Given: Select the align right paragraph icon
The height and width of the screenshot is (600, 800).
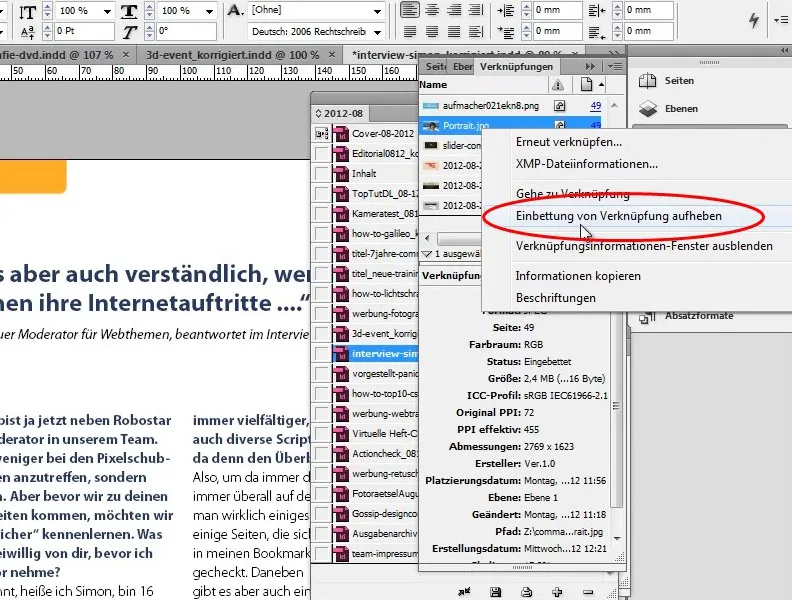Looking at the screenshot, I should [x=454, y=10].
